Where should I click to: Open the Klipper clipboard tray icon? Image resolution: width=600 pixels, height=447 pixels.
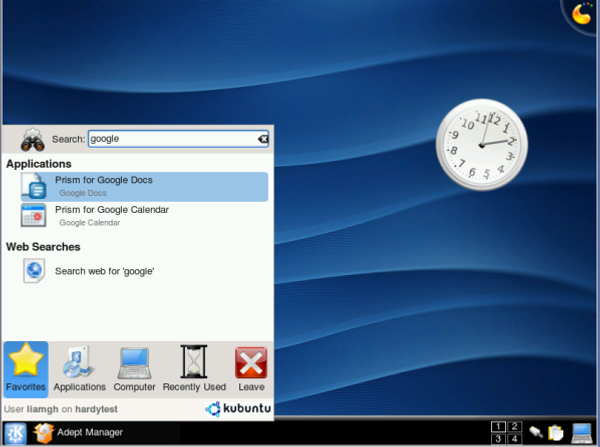[x=556, y=433]
